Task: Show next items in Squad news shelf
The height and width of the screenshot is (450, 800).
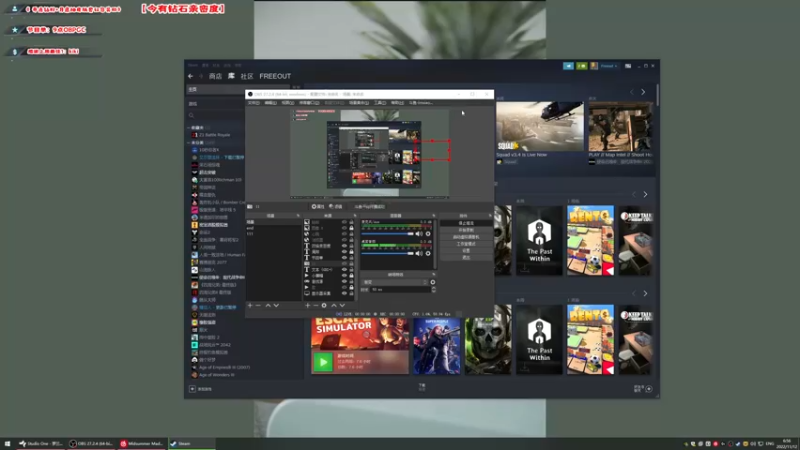Action: 643,92
